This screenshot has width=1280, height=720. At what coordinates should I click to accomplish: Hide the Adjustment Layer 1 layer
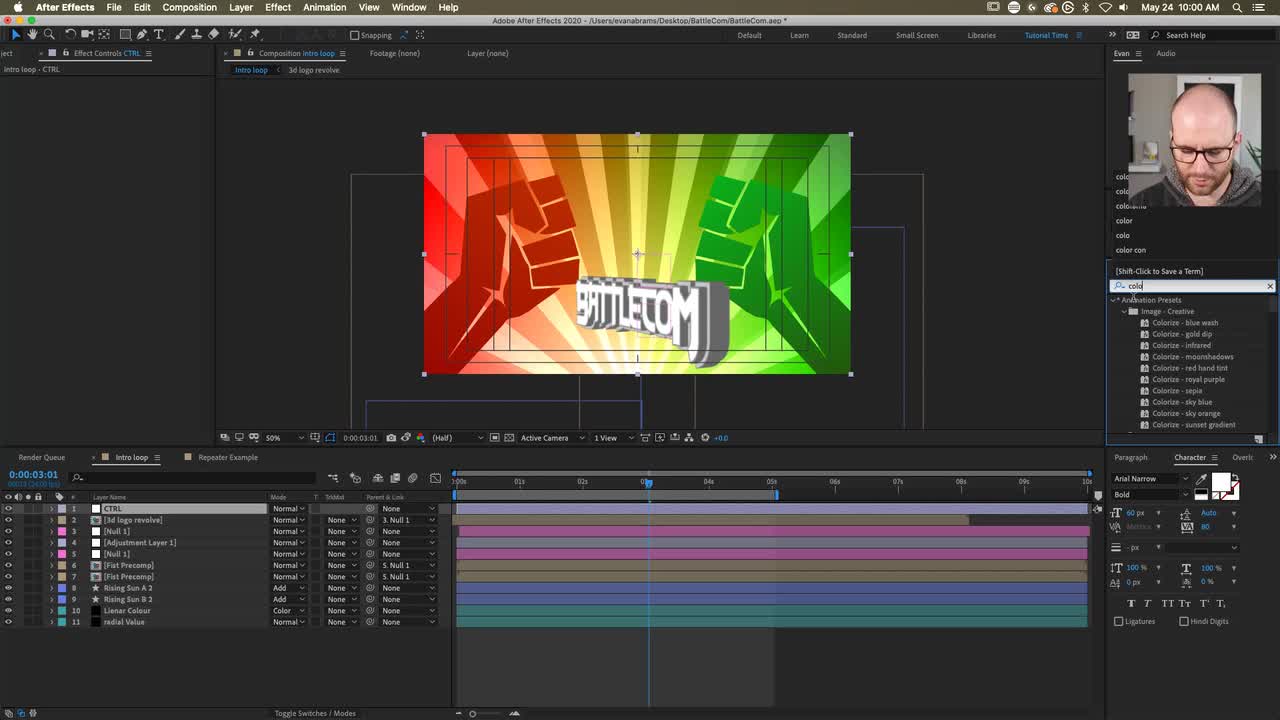click(x=8, y=543)
